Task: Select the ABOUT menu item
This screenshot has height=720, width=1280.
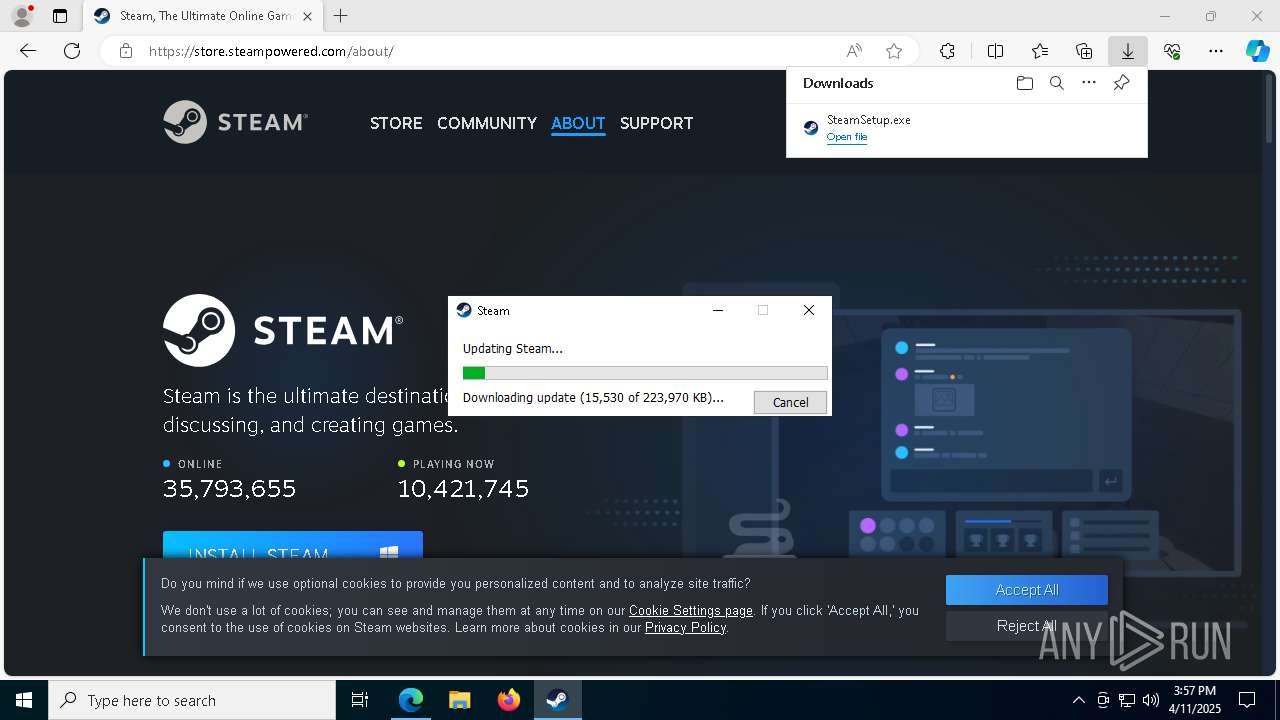Action: pos(578,123)
